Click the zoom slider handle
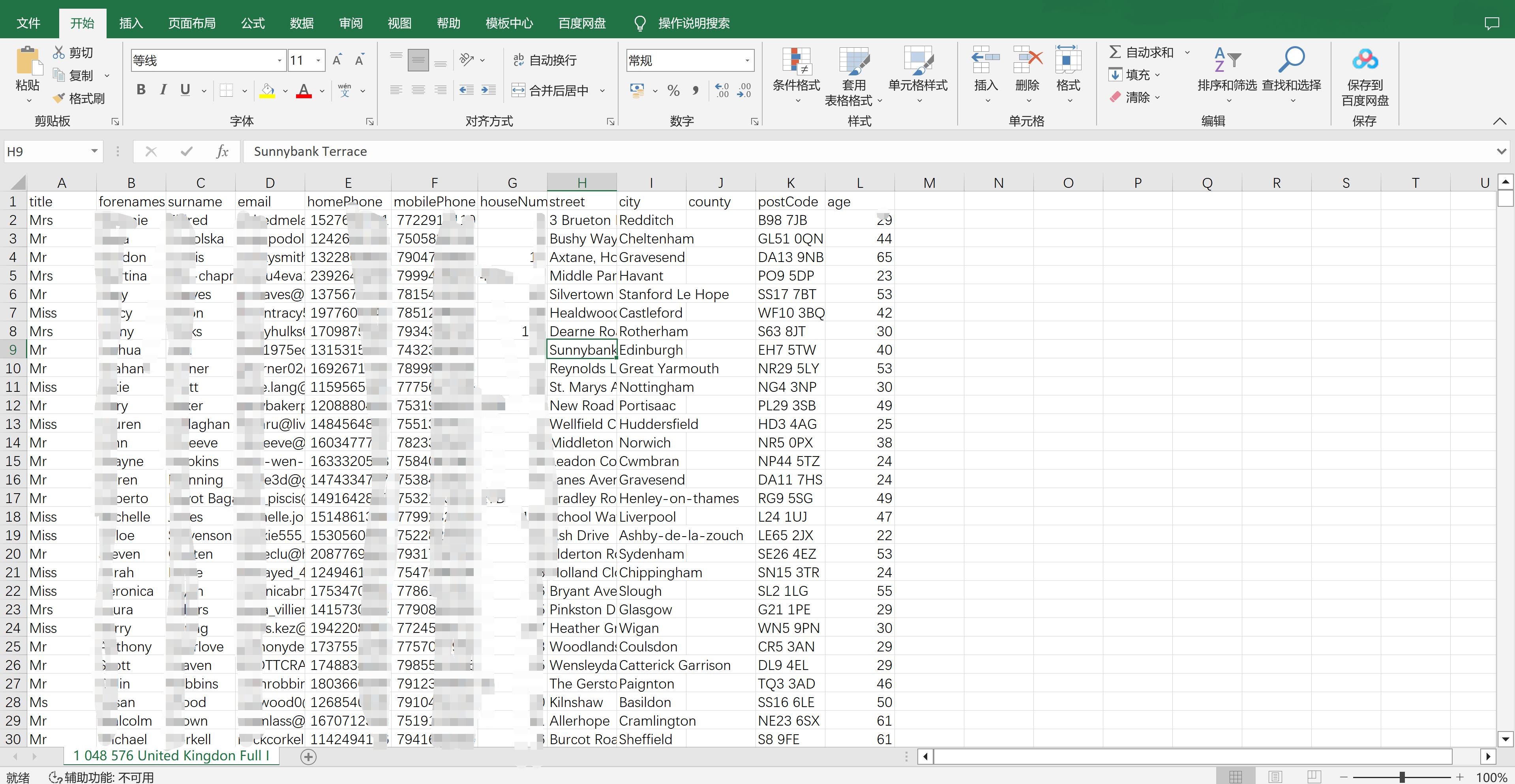1515x784 pixels. pos(1402,777)
